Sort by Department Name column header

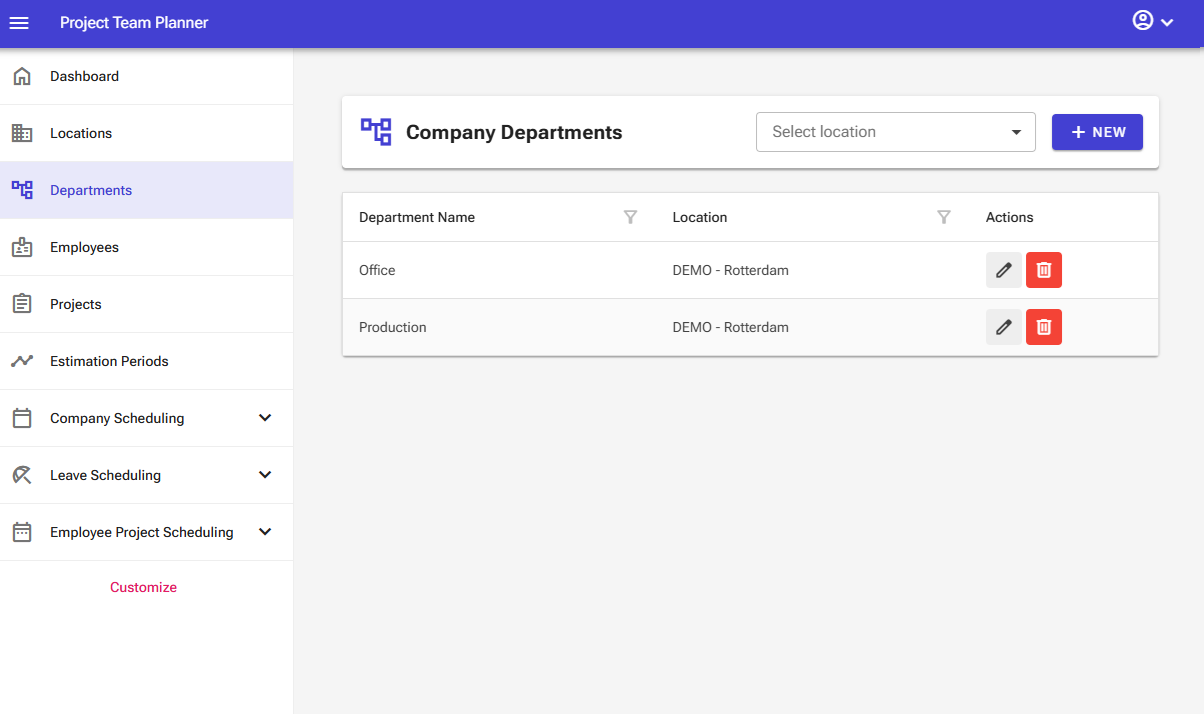[417, 217]
